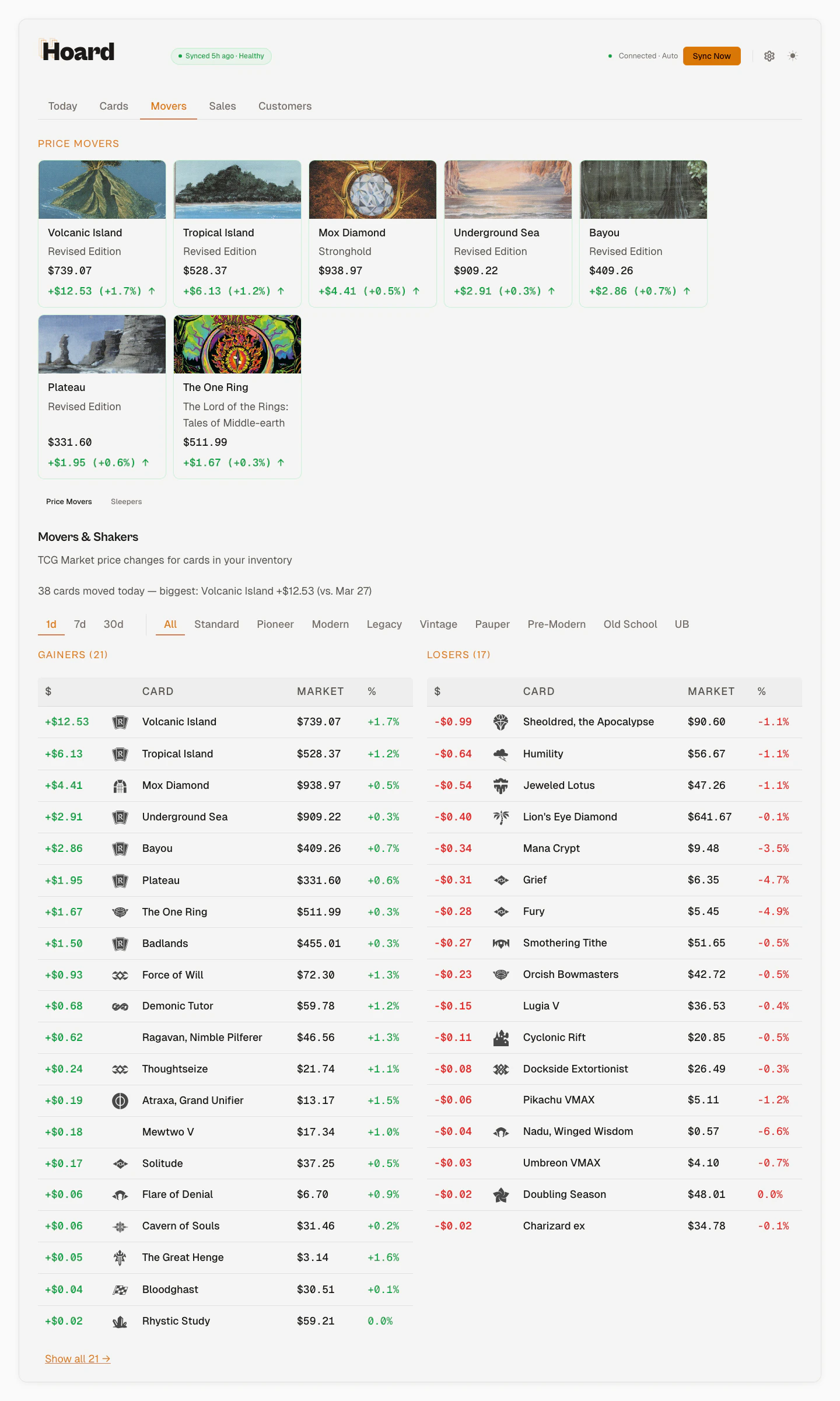Click Bloodghast set icon

[x=120, y=1290]
